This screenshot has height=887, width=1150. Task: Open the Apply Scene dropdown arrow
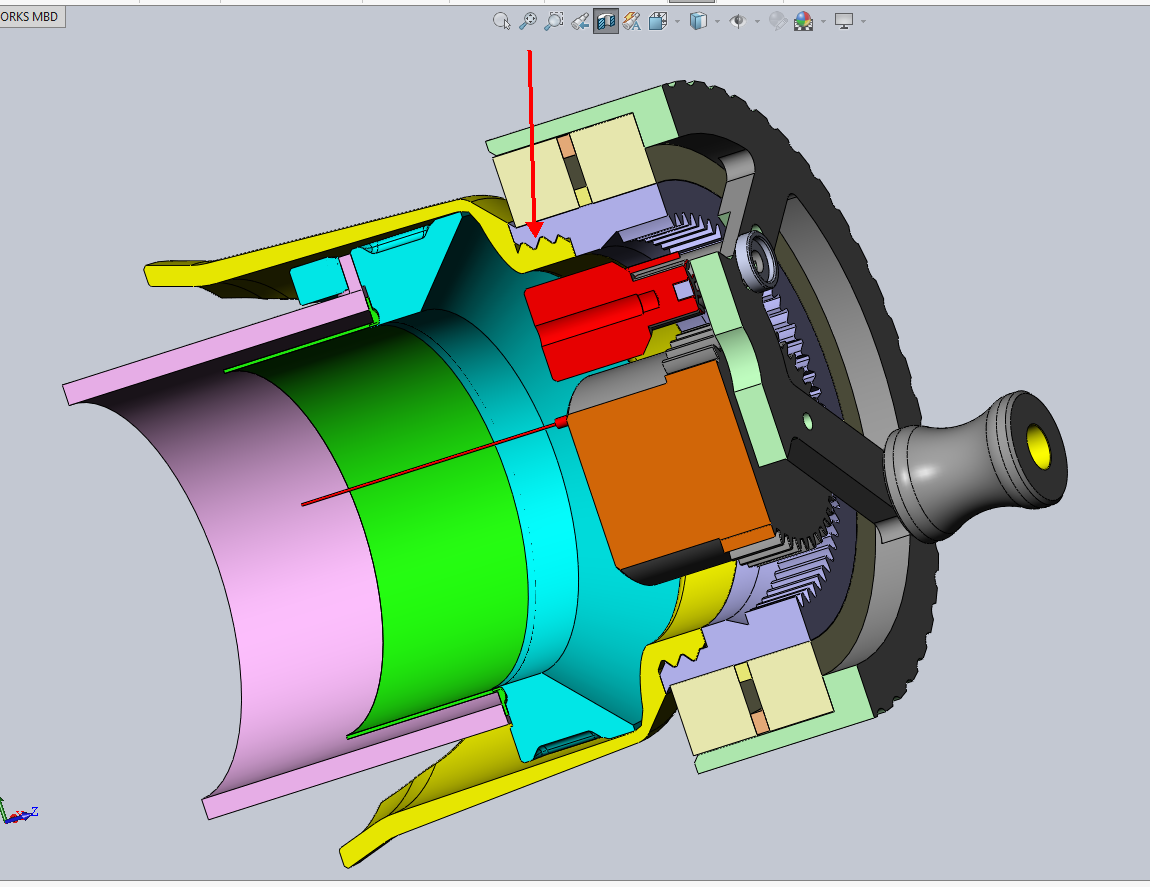[x=823, y=22]
